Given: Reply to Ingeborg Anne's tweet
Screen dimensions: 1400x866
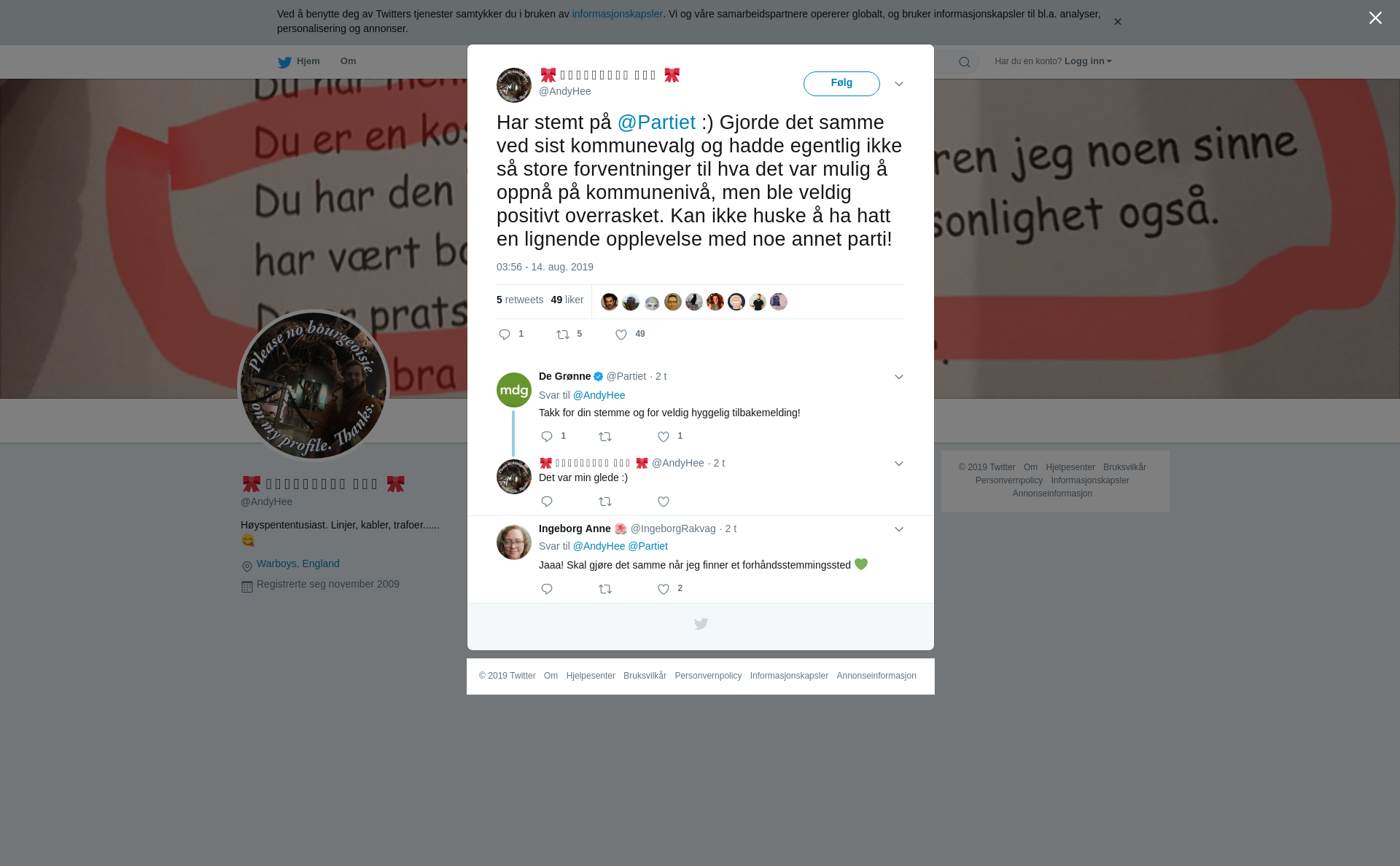Looking at the screenshot, I should (x=547, y=589).
